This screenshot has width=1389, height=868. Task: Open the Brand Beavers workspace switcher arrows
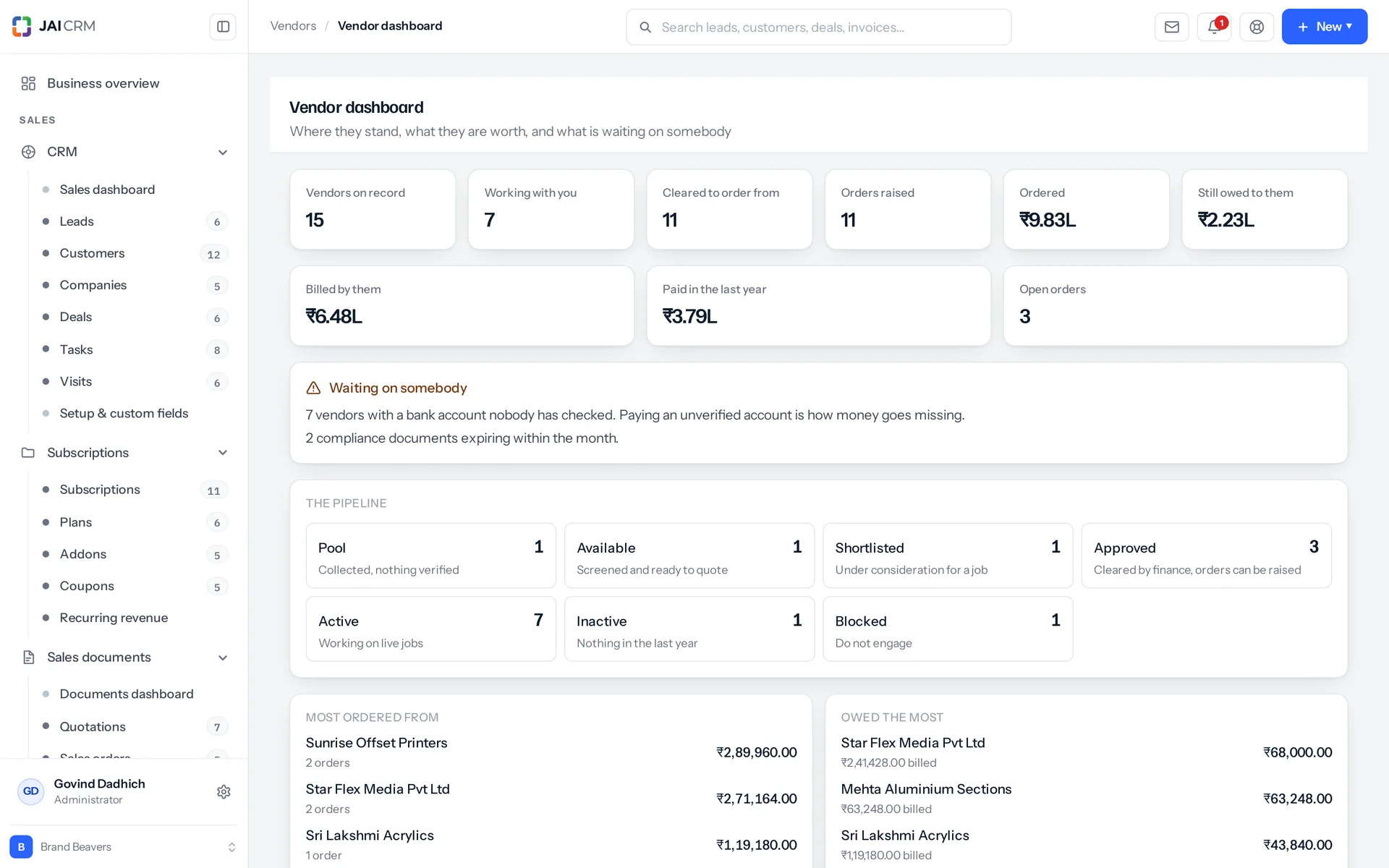click(x=231, y=847)
